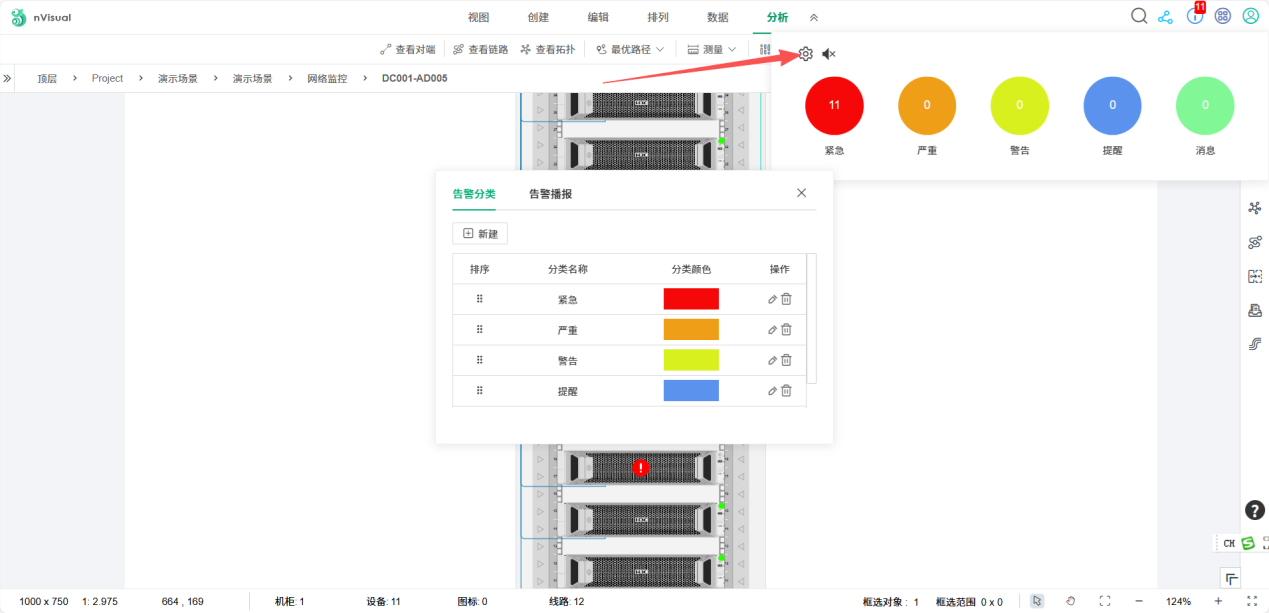This screenshot has width=1269, height=613.
Task: Click the nVisual logo
Action: point(42,17)
